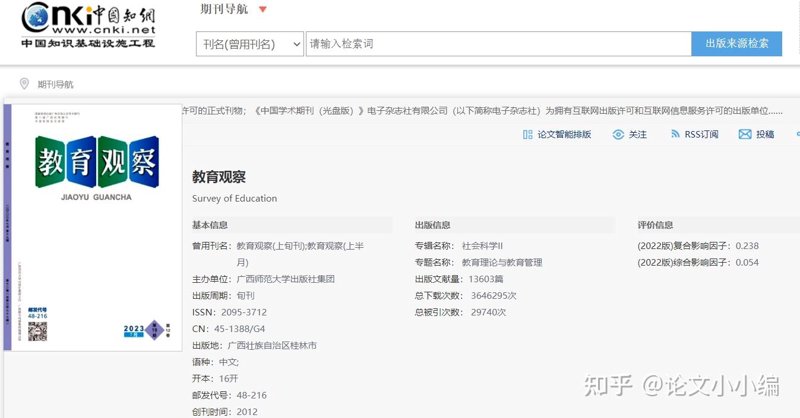
Task: Click the 出版信息 section header
Action: coord(433,225)
